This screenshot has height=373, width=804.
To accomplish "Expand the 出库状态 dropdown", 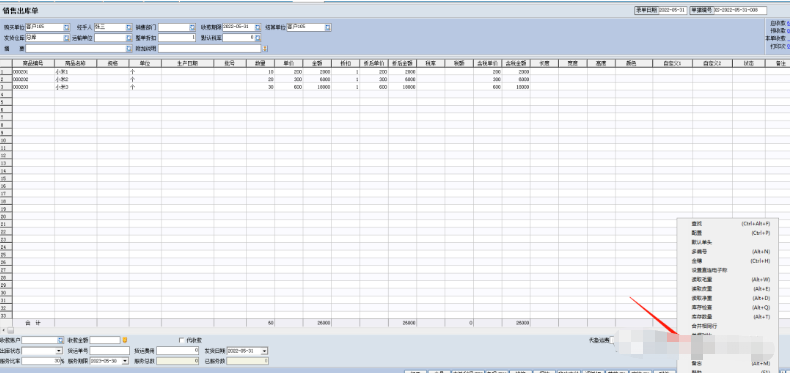I will [59, 351].
